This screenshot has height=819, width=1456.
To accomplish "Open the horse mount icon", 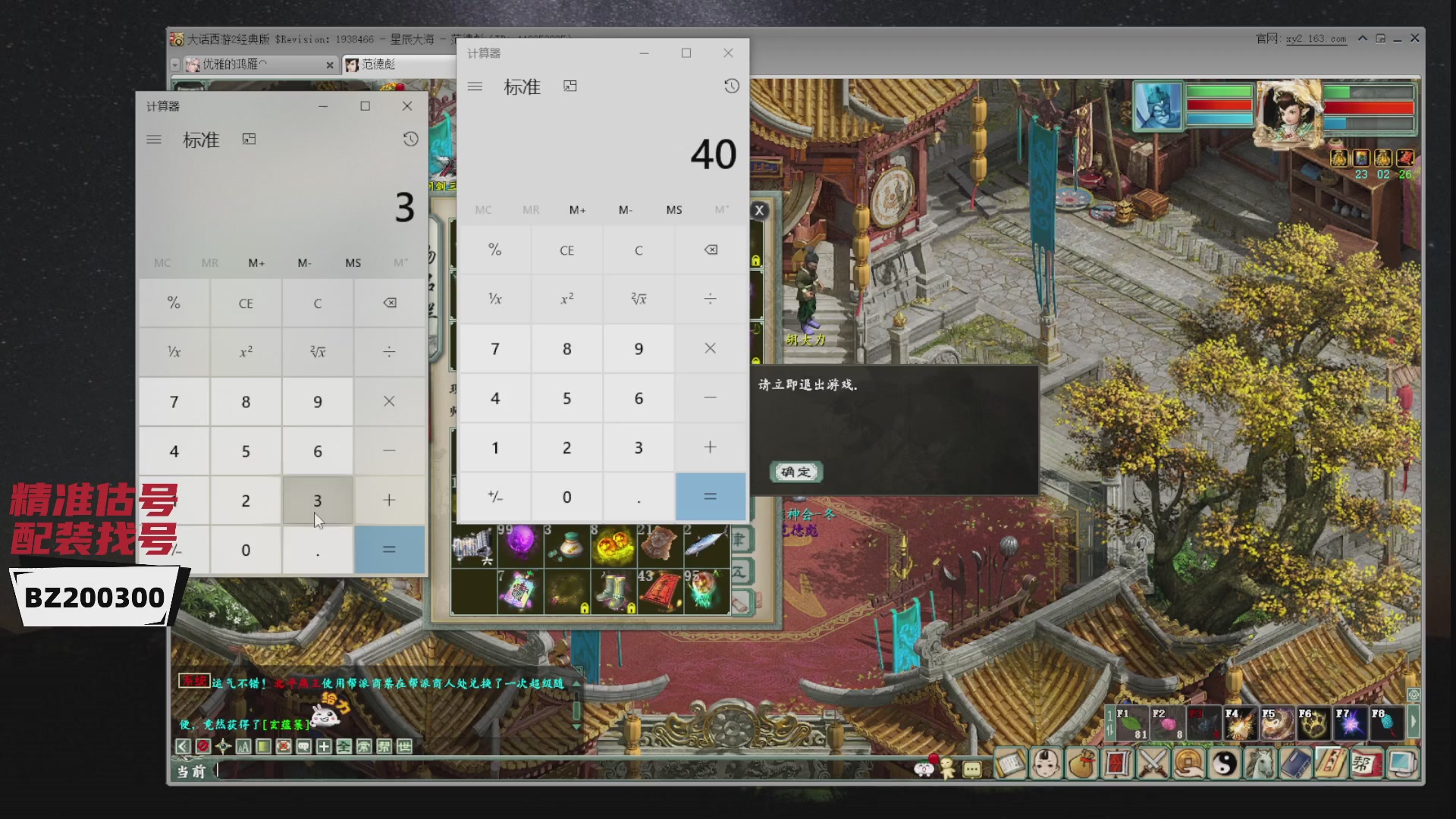I will coord(1260,764).
